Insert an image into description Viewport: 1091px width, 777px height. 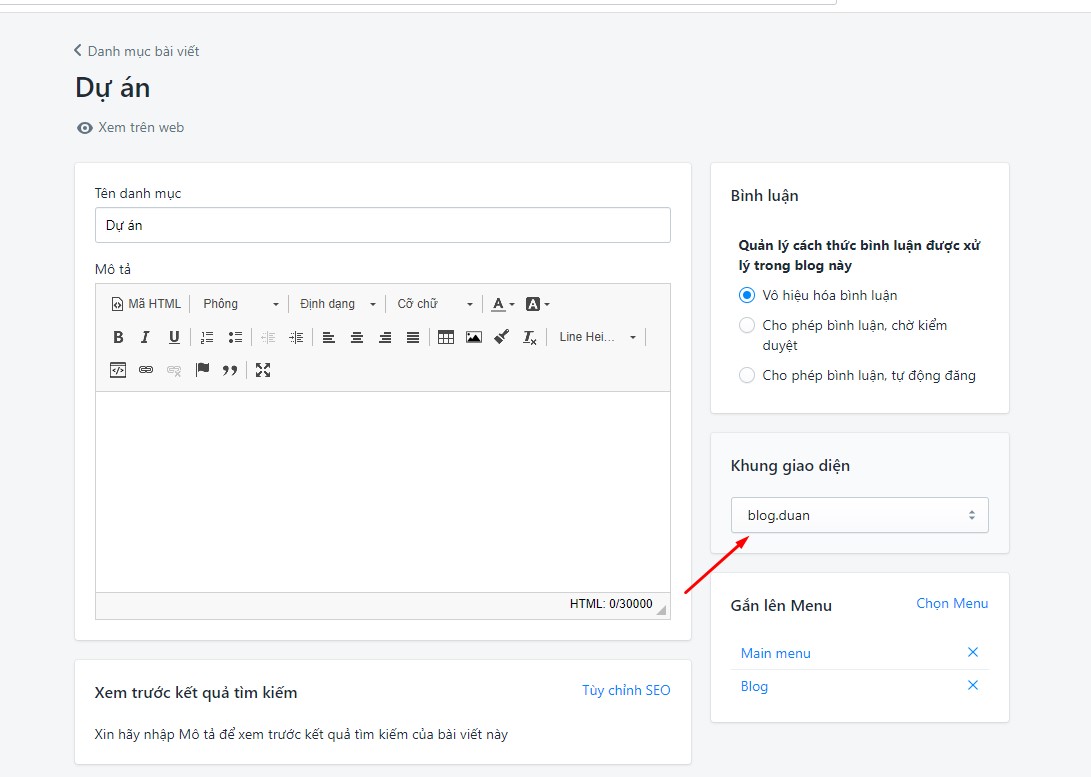click(474, 337)
